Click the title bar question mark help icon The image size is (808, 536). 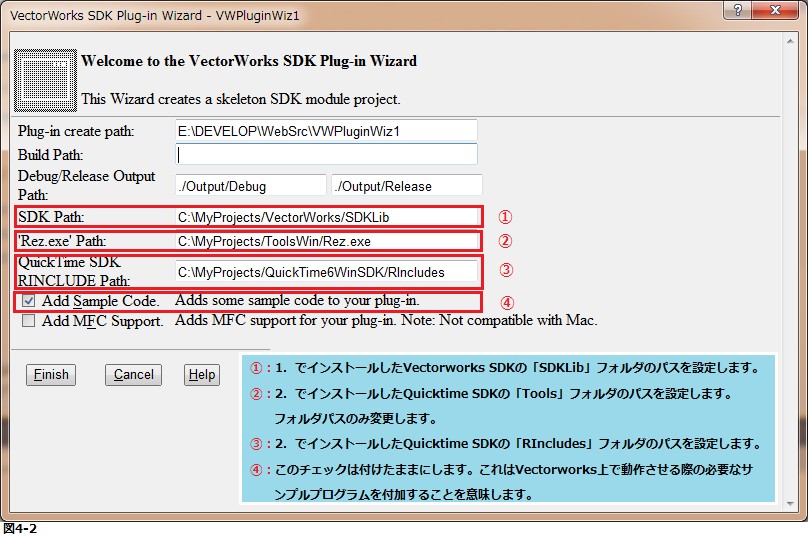click(x=737, y=10)
